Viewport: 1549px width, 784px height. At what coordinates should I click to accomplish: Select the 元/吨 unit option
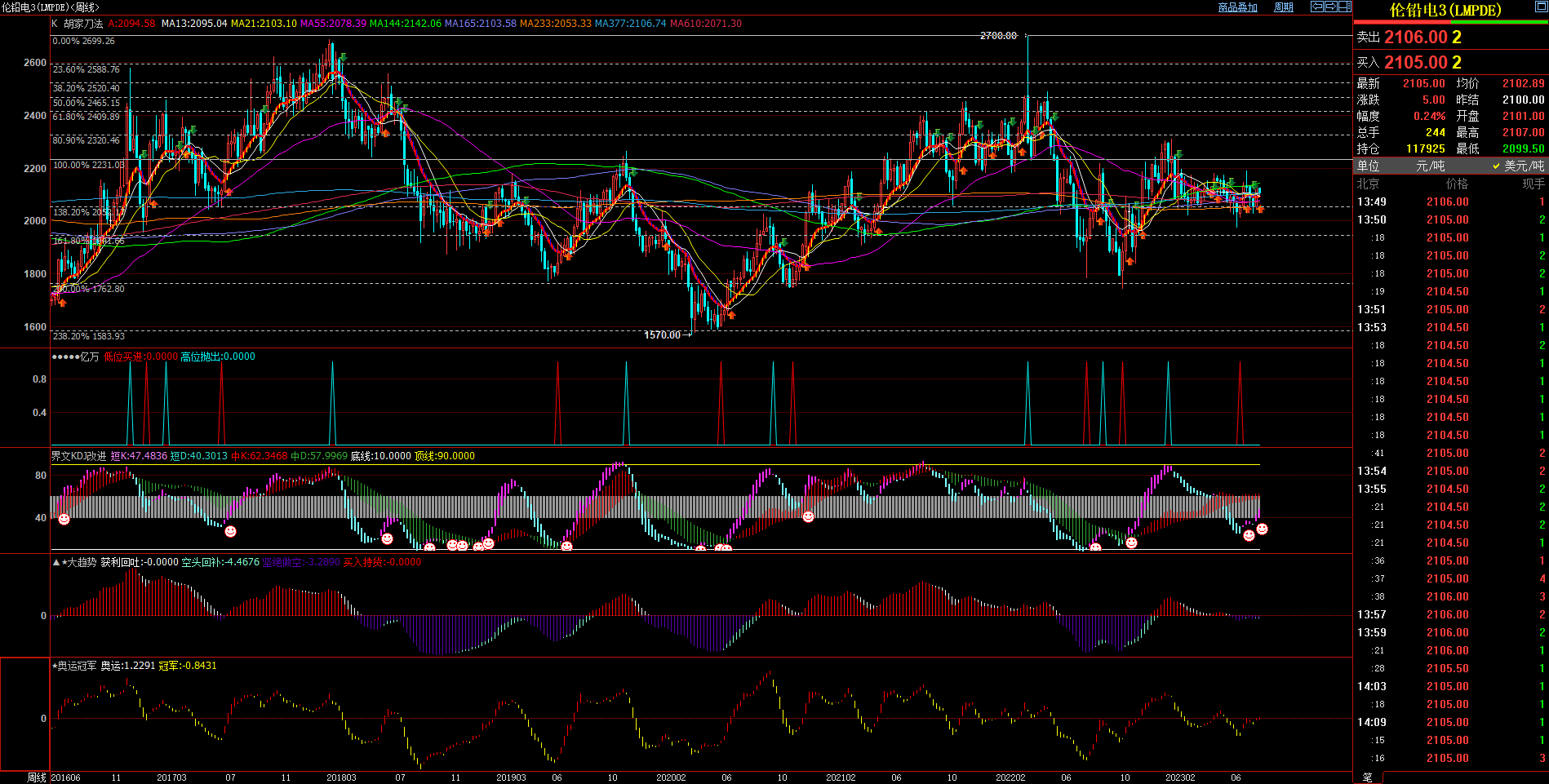pyautogui.click(x=1430, y=166)
